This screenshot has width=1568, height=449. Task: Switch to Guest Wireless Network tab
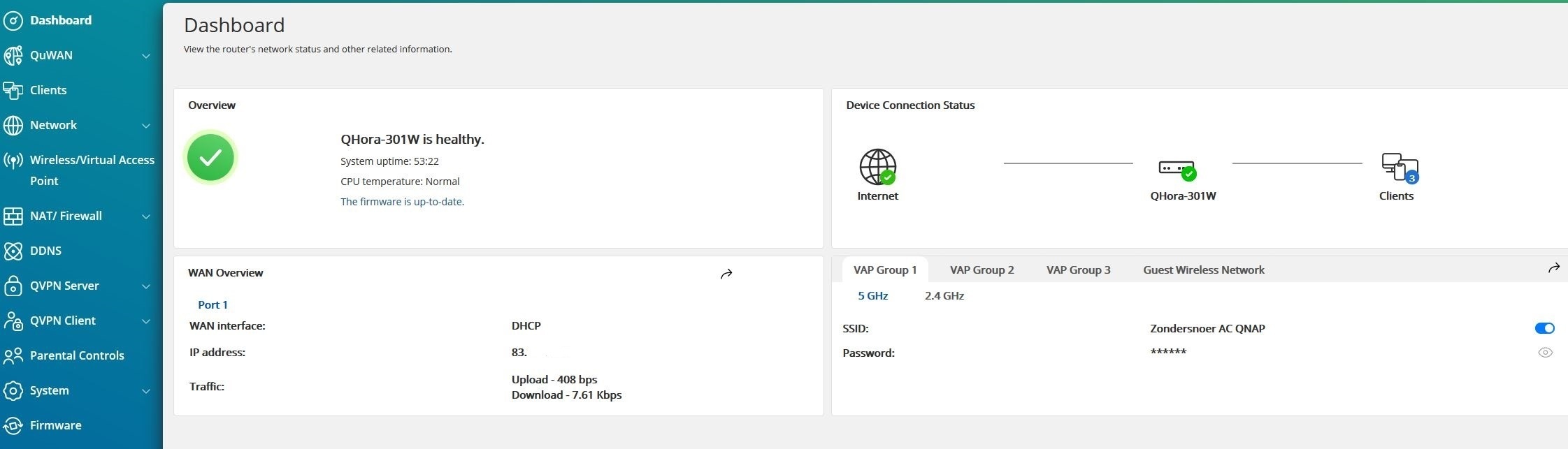(1204, 270)
